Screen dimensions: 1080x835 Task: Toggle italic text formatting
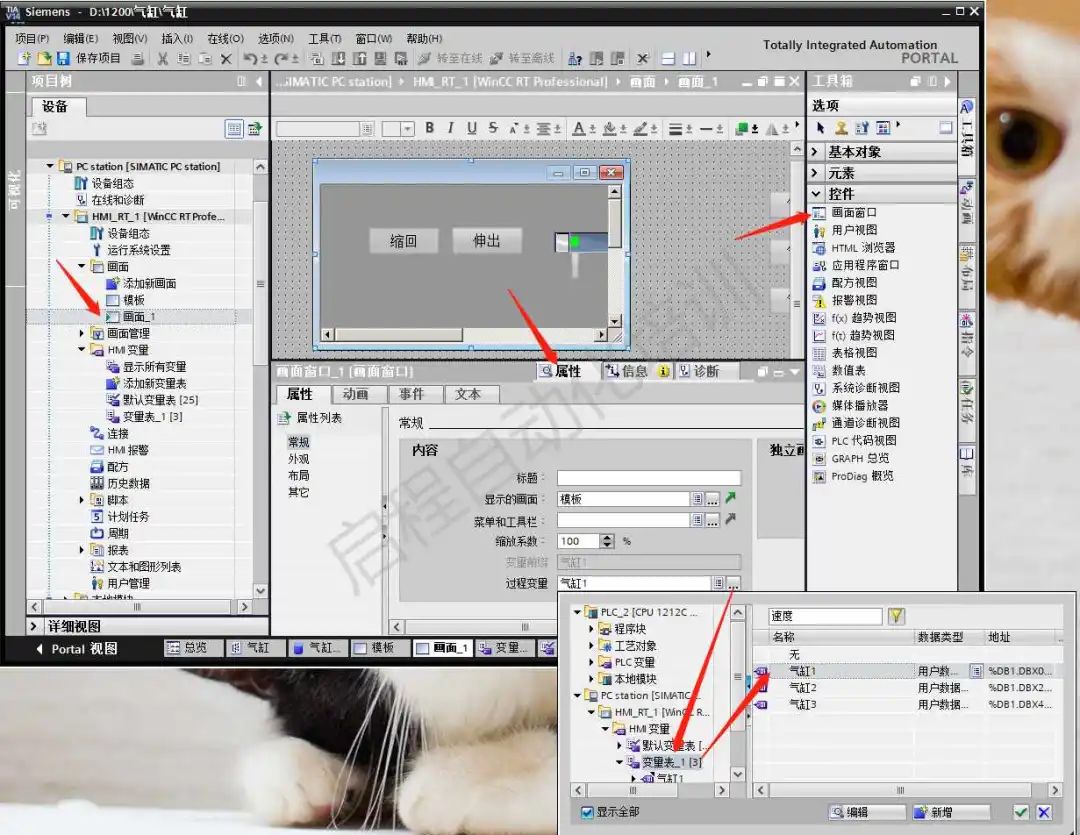(x=450, y=127)
